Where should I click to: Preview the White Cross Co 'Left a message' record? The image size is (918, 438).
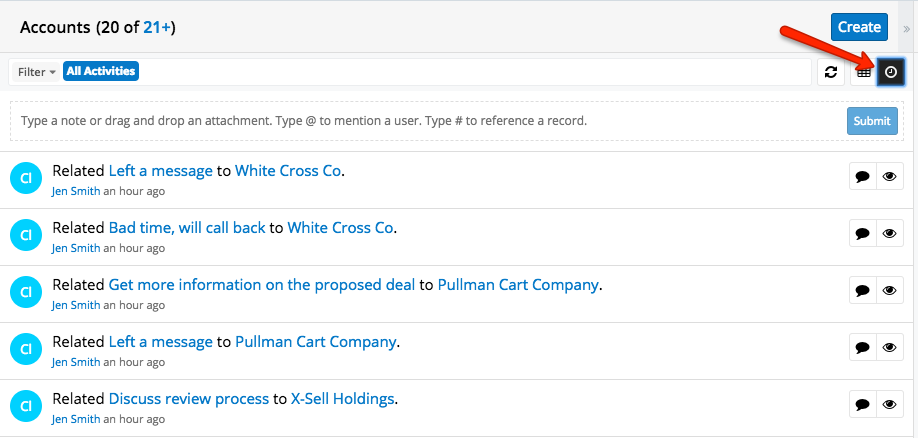890,177
